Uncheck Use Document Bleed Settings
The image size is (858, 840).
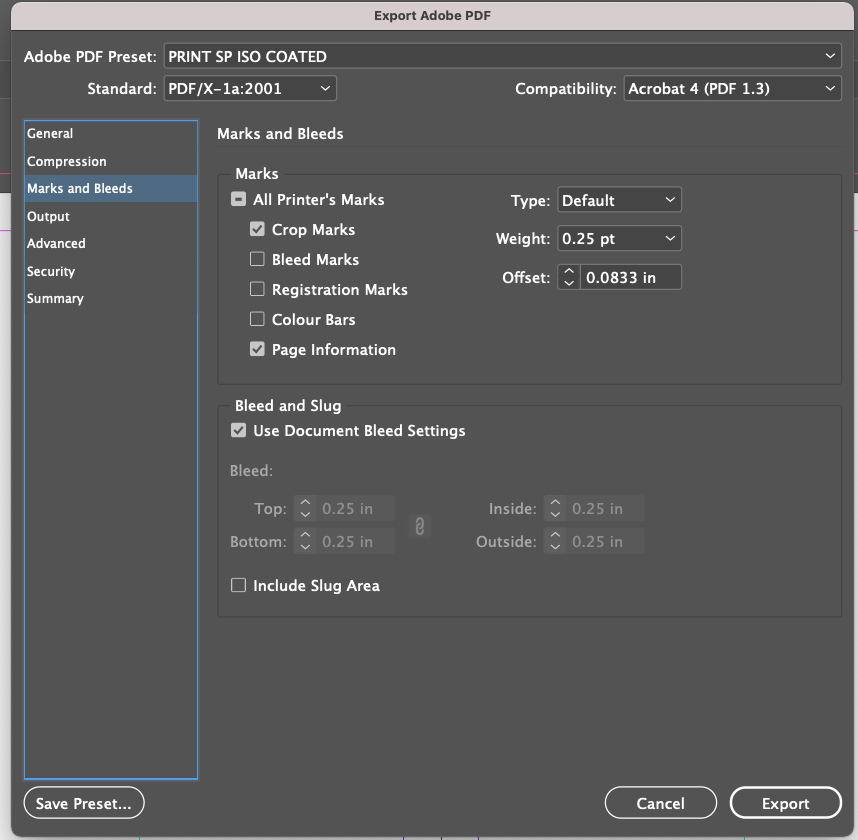point(239,431)
